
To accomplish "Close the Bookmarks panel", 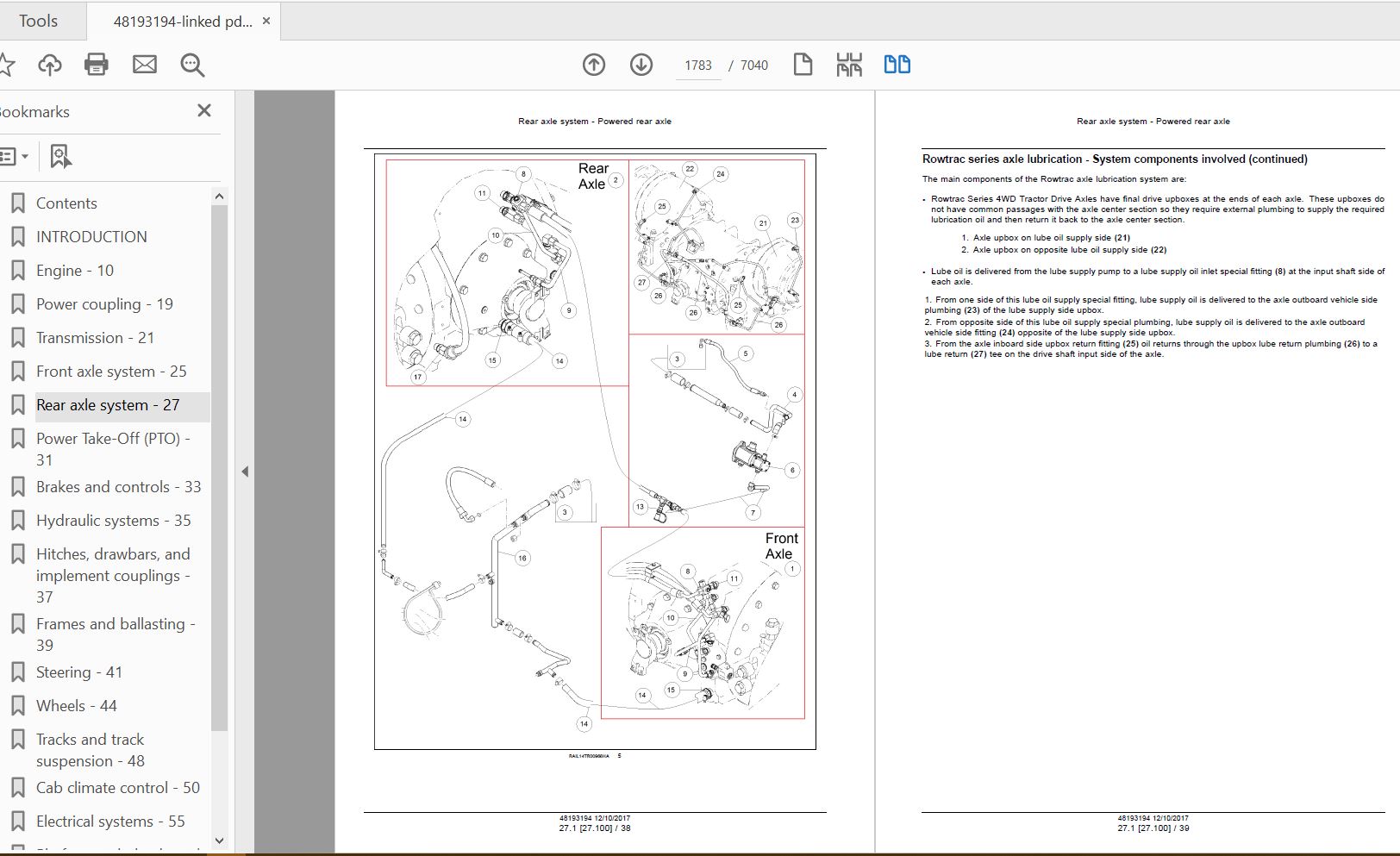I will 204,110.
